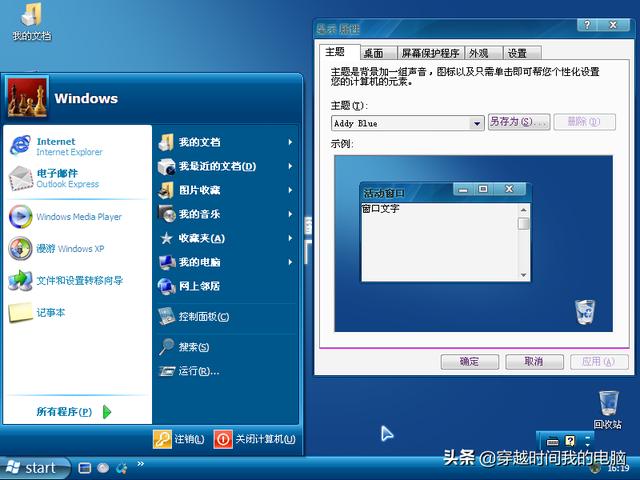The width and height of the screenshot is (640, 480).
Task: Click 关闭计算机 shut down power icon
Action: (x=223, y=439)
